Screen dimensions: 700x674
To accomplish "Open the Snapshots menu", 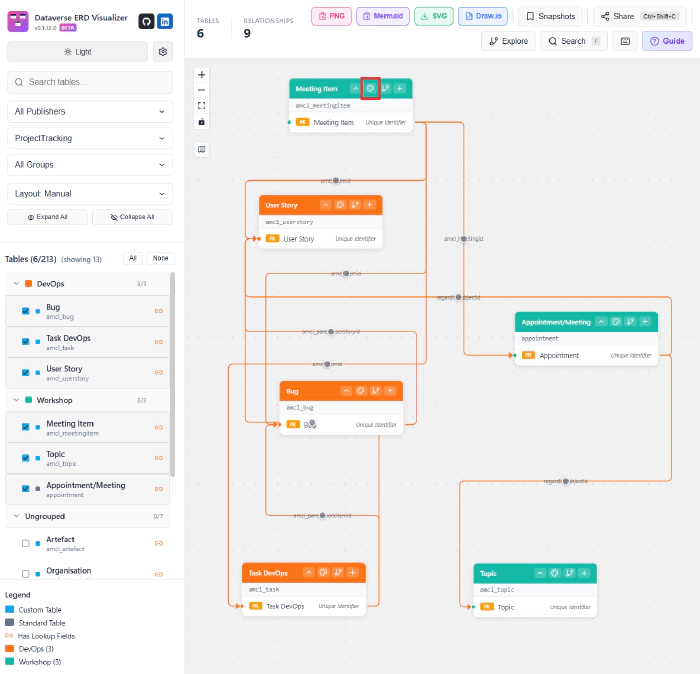I will [x=550, y=16].
